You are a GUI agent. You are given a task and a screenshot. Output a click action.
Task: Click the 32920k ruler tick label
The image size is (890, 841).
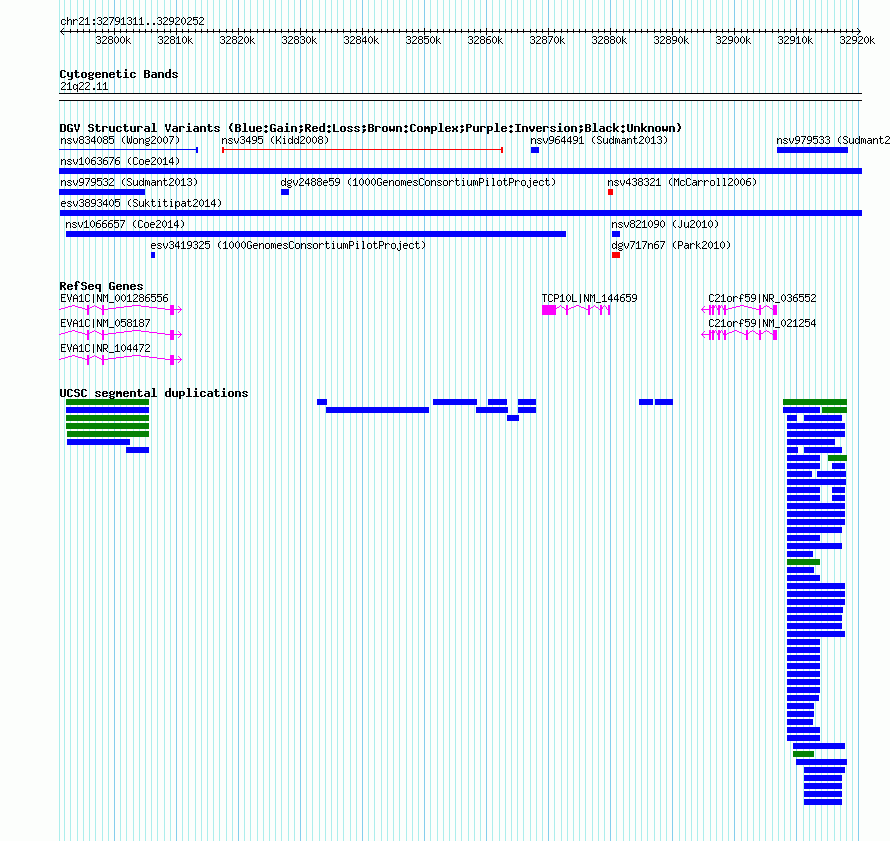pos(857,40)
